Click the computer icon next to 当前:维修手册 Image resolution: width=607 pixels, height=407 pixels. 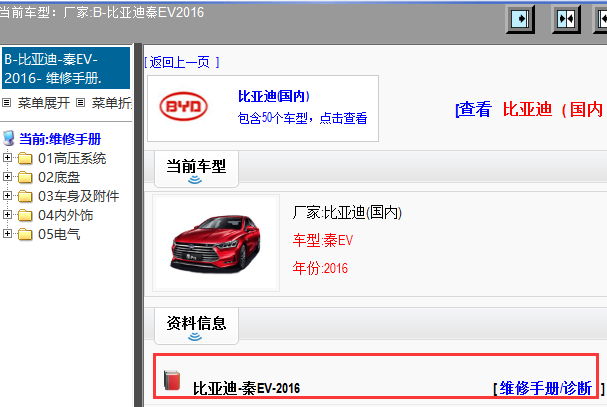pos(9,138)
